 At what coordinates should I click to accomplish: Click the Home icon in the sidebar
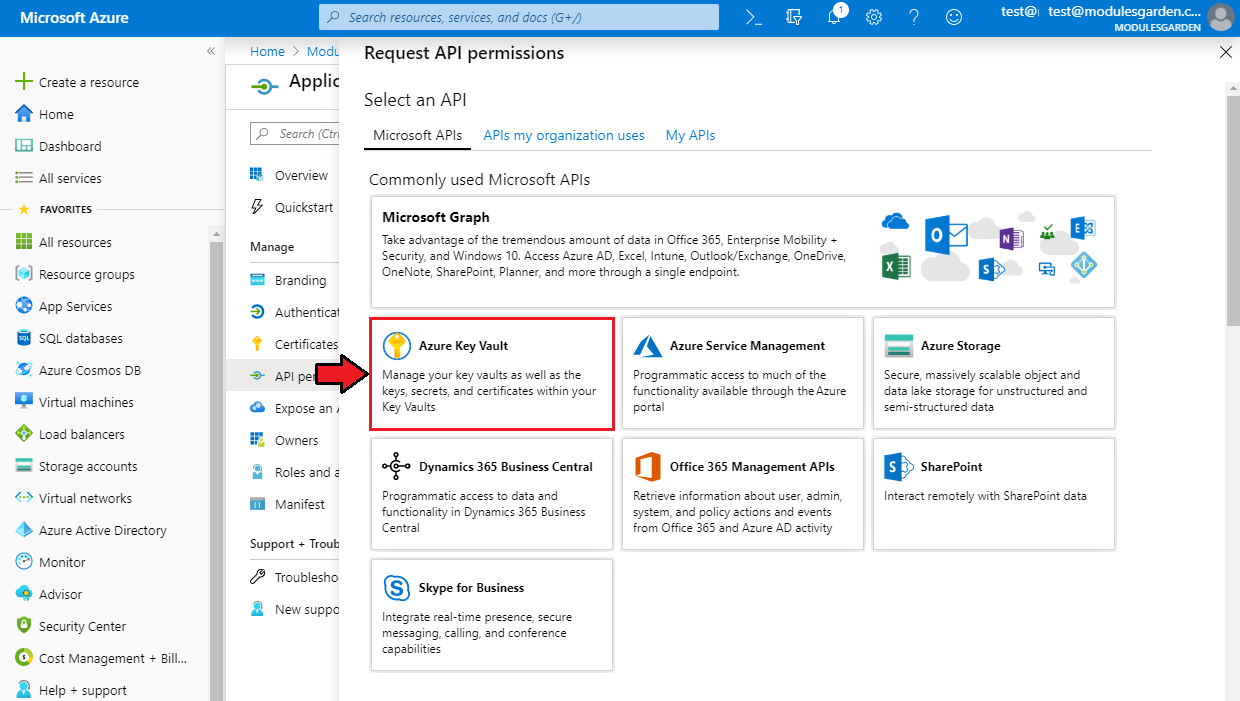click(x=24, y=114)
